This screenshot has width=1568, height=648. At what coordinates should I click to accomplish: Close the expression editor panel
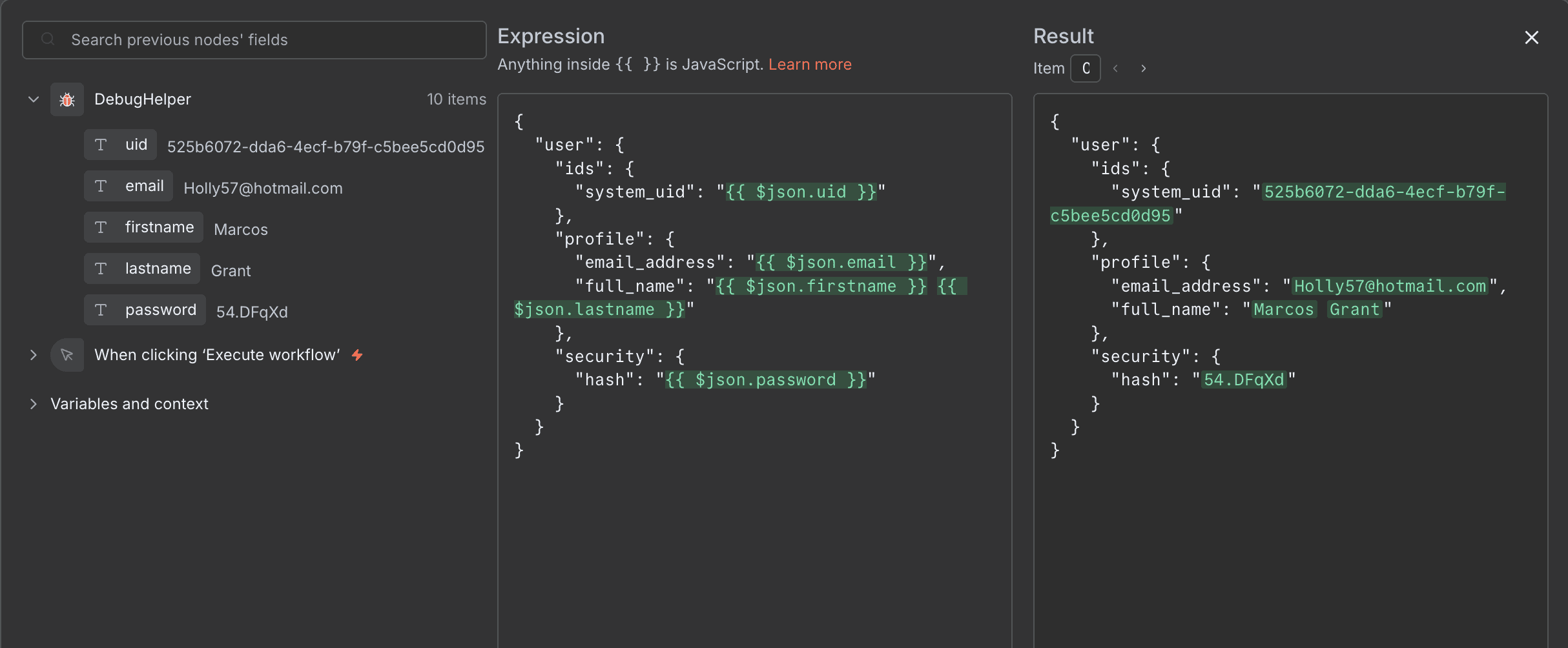click(x=1531, y=37)
